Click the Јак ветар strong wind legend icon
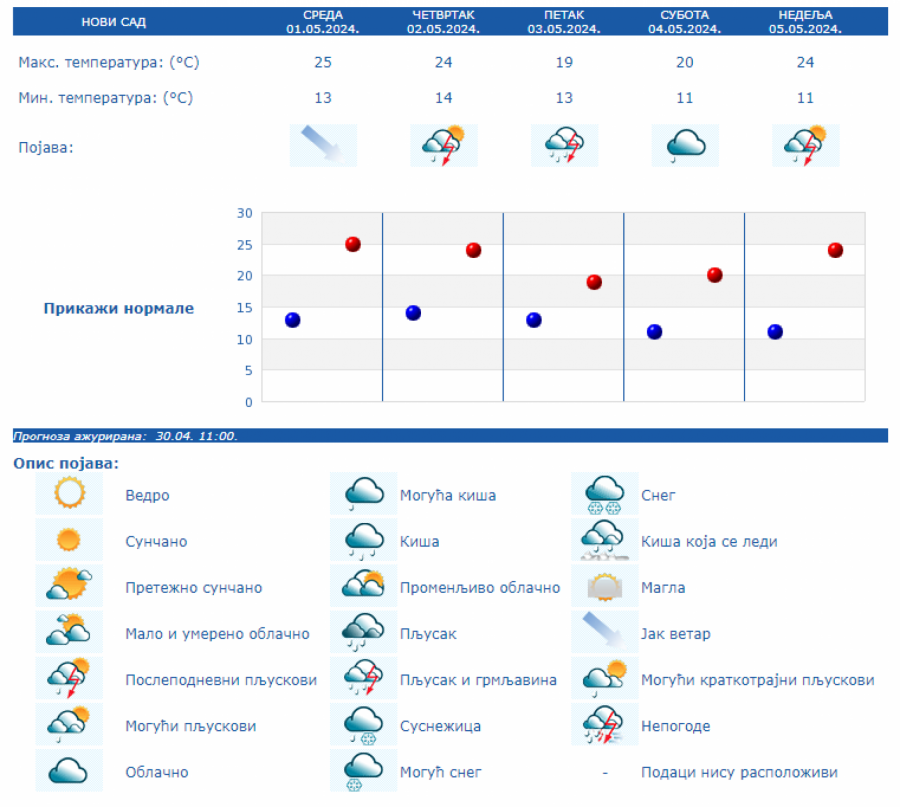Viewport: 900px width, 807px height. [605, 633]
